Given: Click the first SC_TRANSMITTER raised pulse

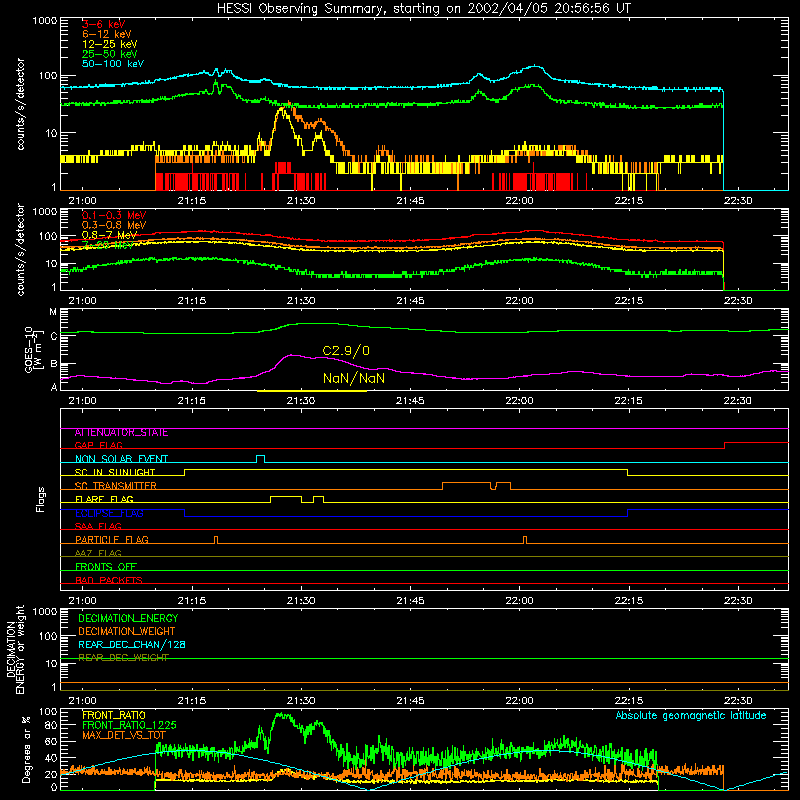Looking at the screenshot, I should click(x=466, y=485).
